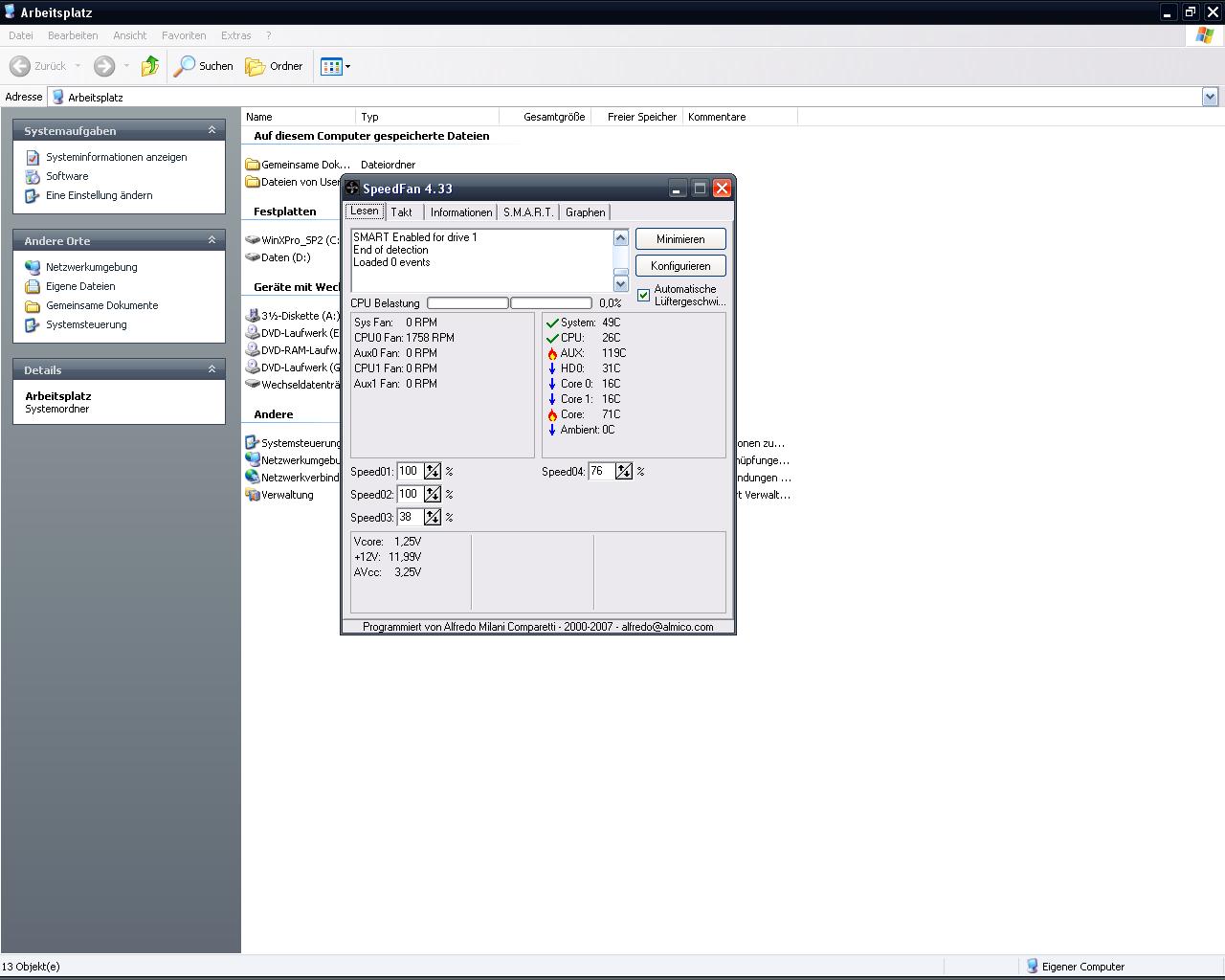Open Suchen search toolbar button
This screenshot has height=980, width=1225.
tap(204, 66)
